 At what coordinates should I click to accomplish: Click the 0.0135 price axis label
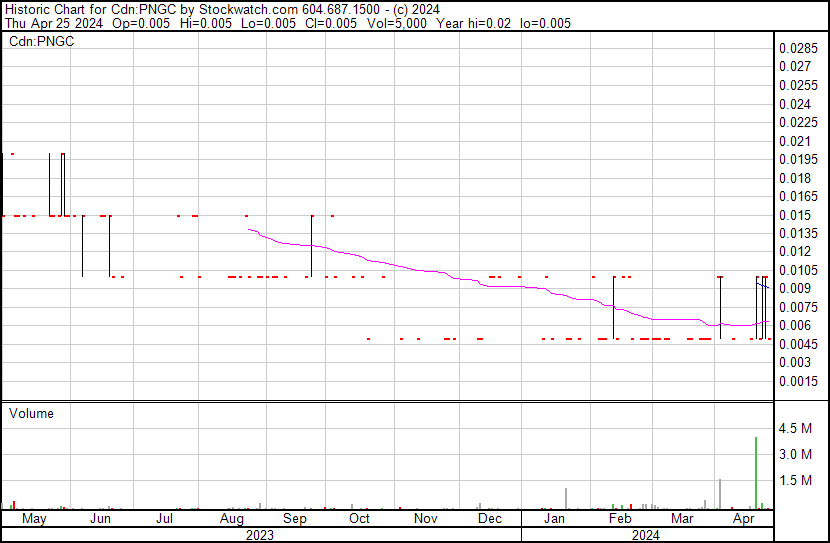798,233
